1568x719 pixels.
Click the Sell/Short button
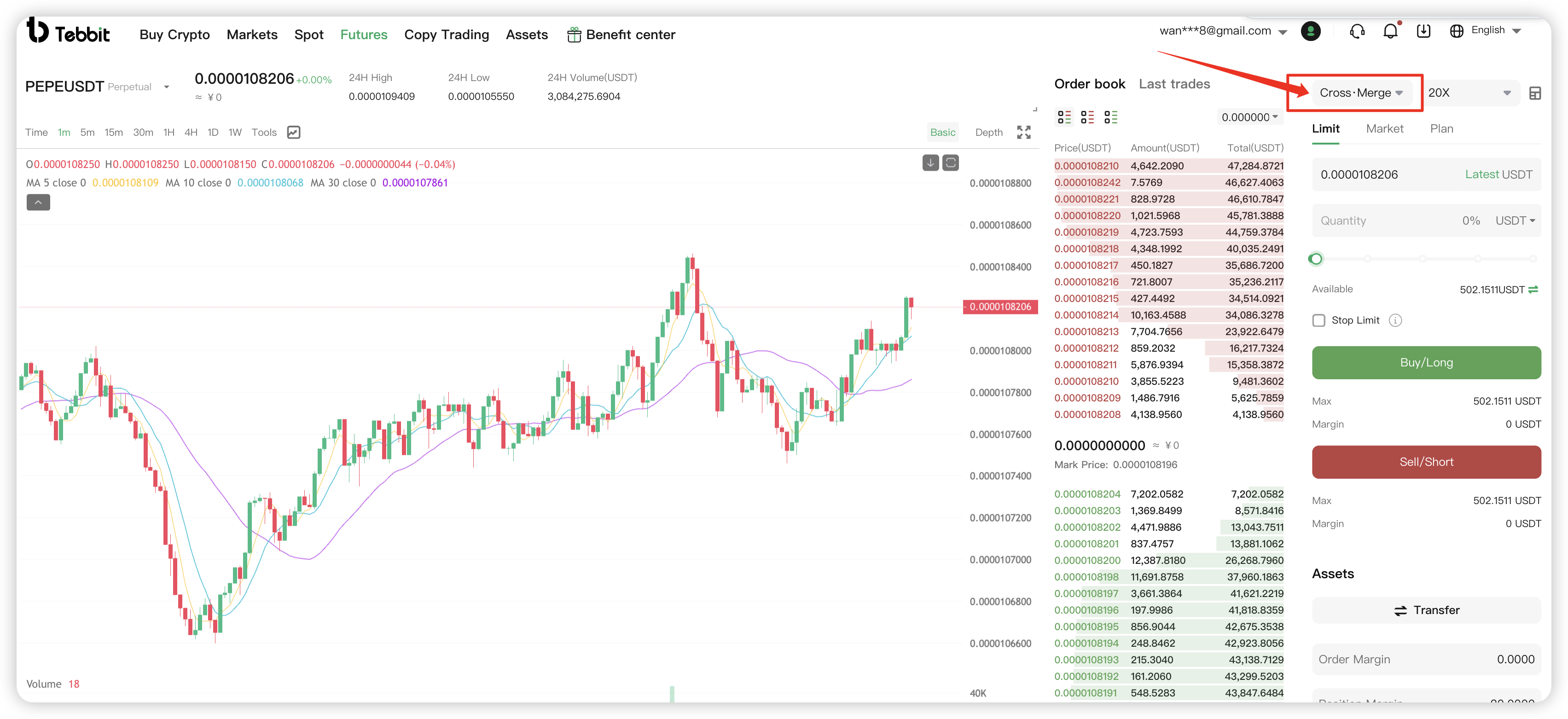click(x=1426, y=462)
